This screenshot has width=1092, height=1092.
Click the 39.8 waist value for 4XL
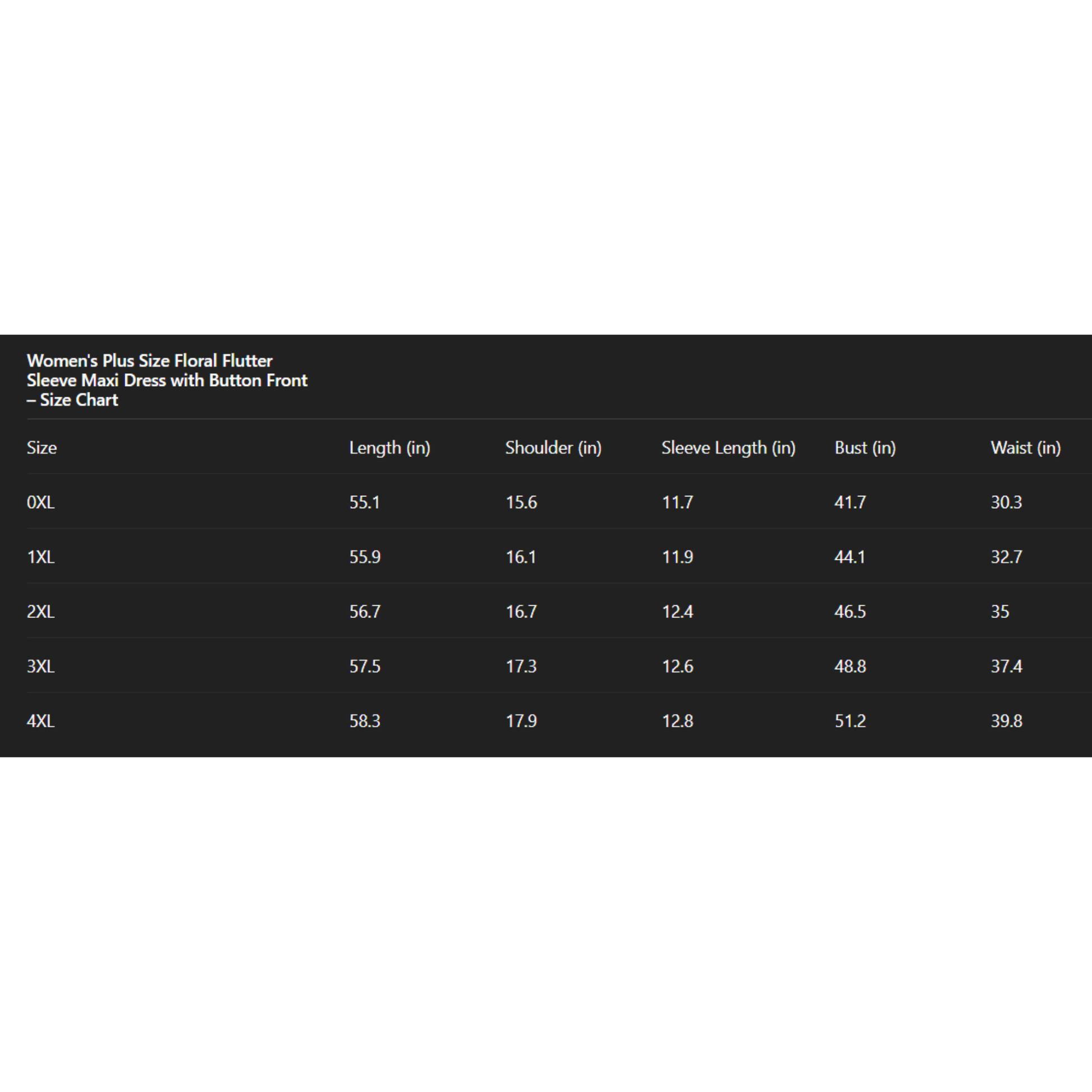[1006, 721]
